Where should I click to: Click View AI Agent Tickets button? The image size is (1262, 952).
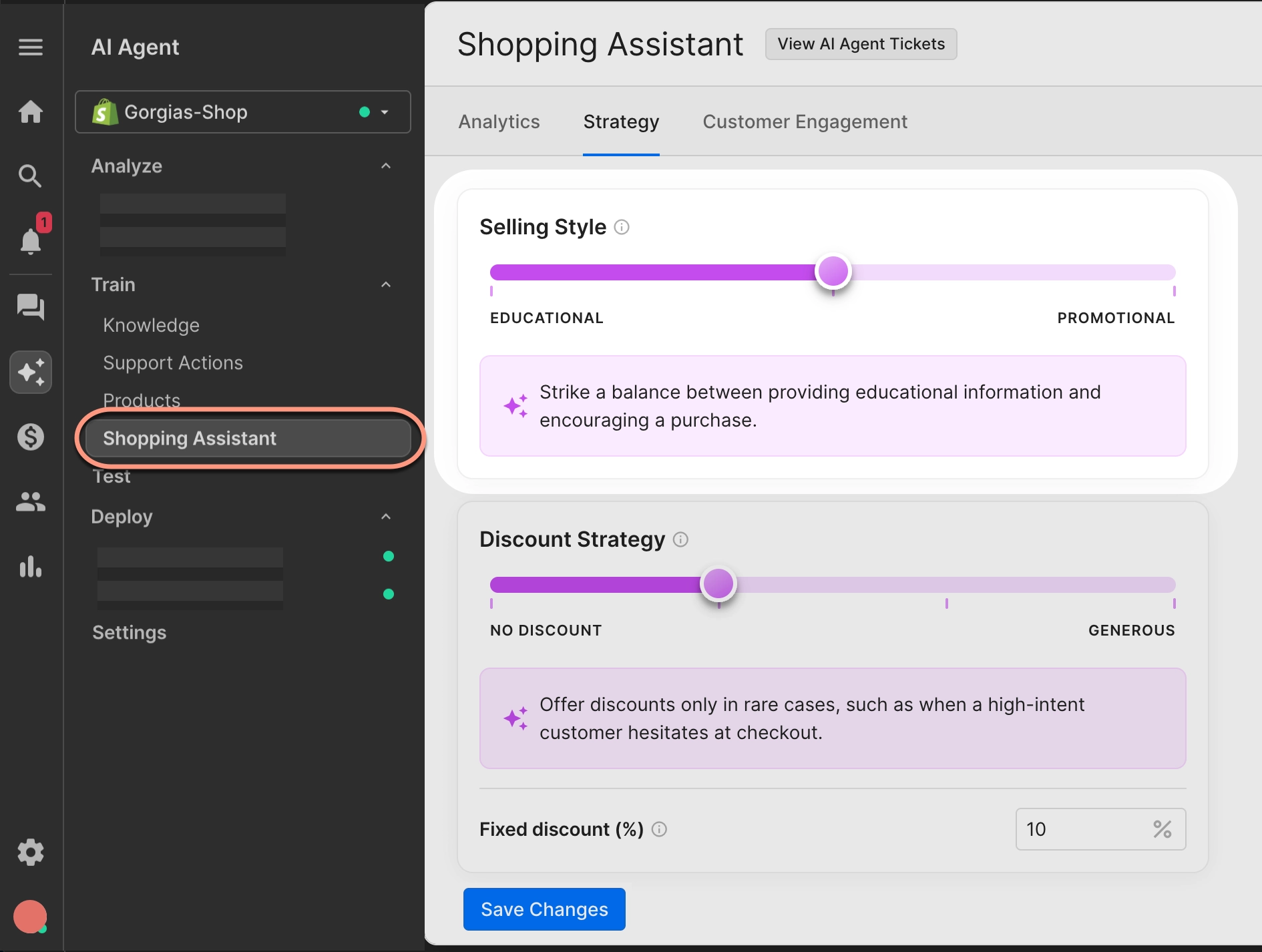tap(861, 44)
